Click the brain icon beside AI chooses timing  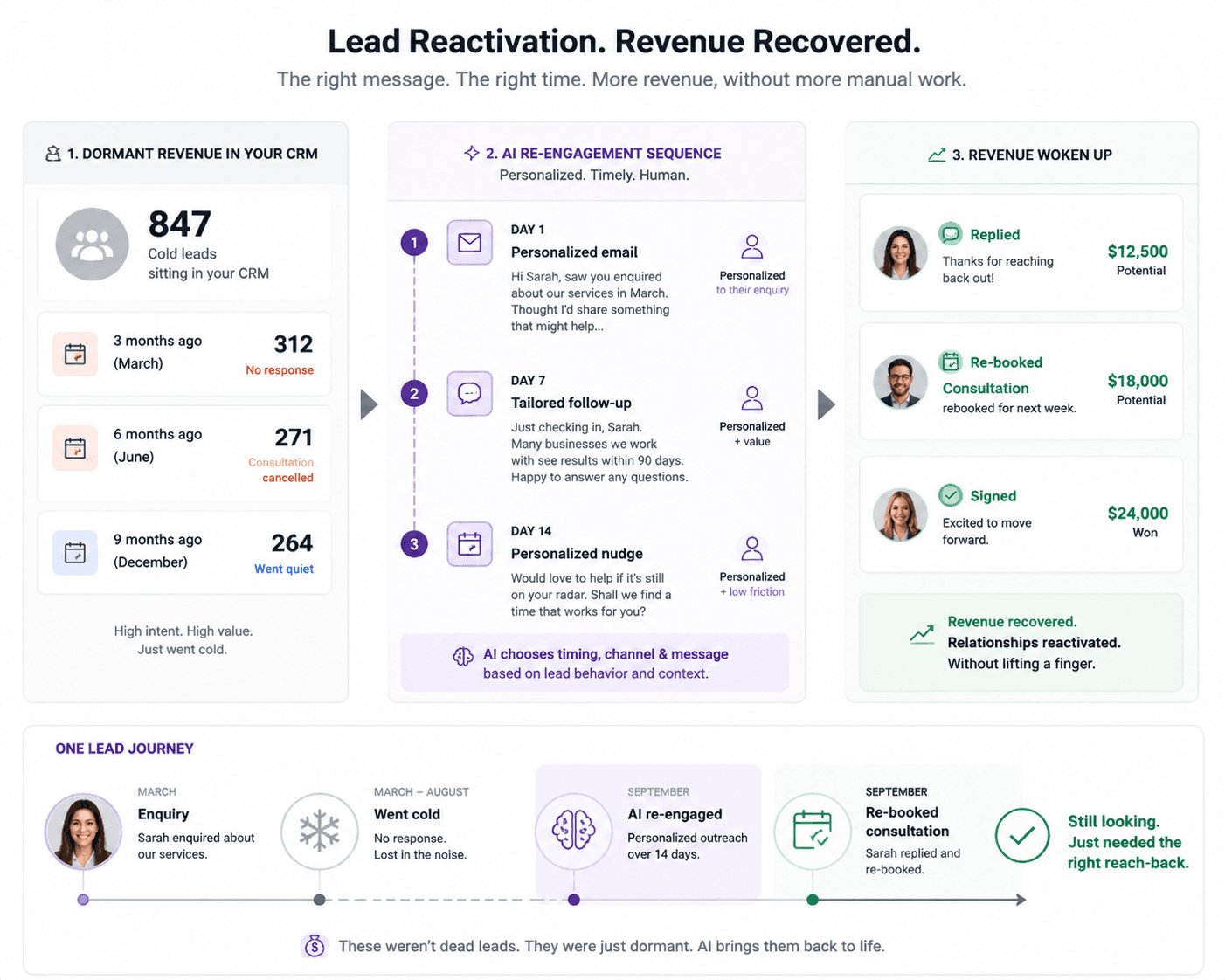463,656
